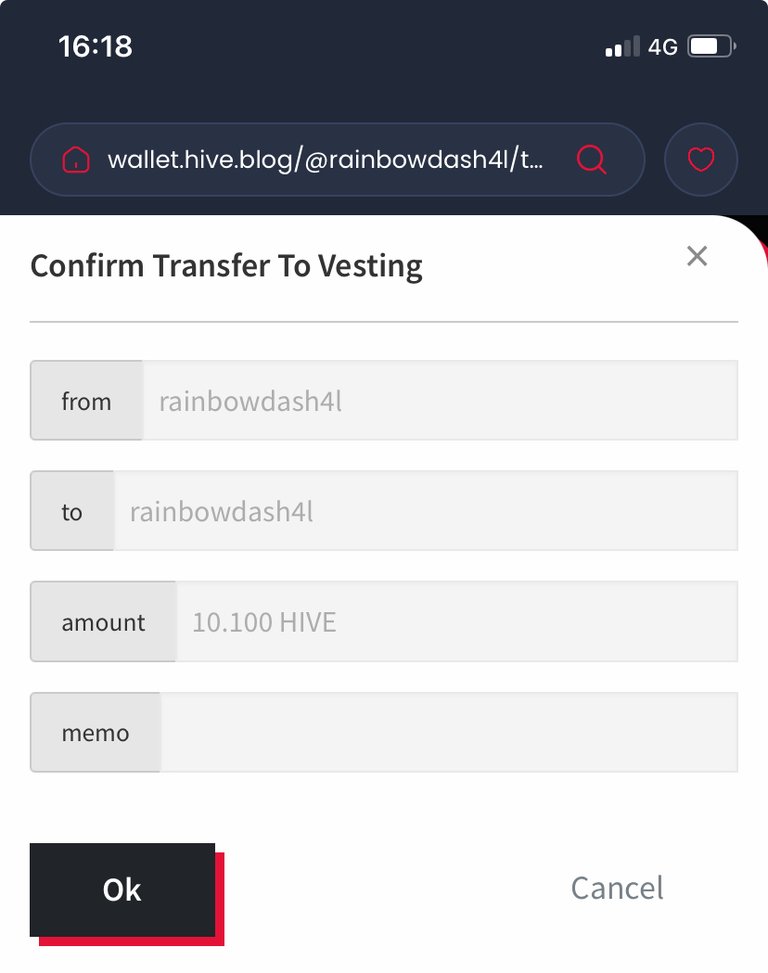Tap the home icon in address bar
Screen dimensions: 768x973
tap(76, 159)
